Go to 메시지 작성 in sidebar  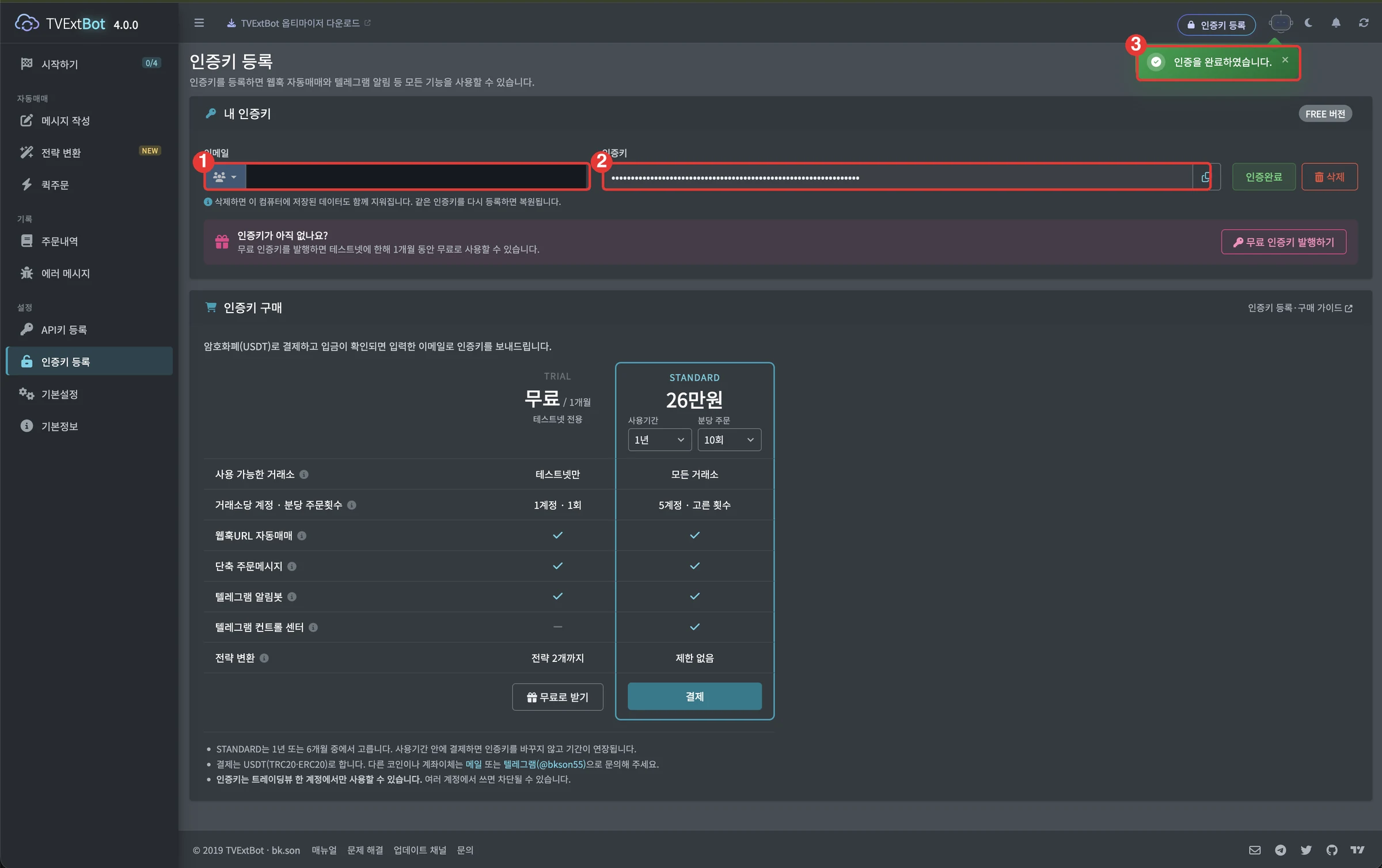tap(89, 121)
